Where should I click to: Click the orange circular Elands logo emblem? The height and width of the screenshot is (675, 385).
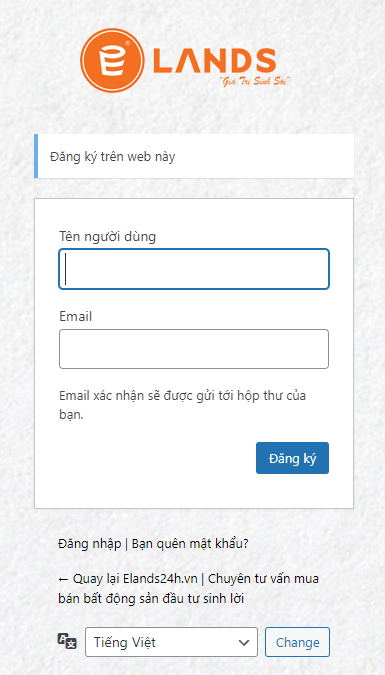[x=112, y=61]
